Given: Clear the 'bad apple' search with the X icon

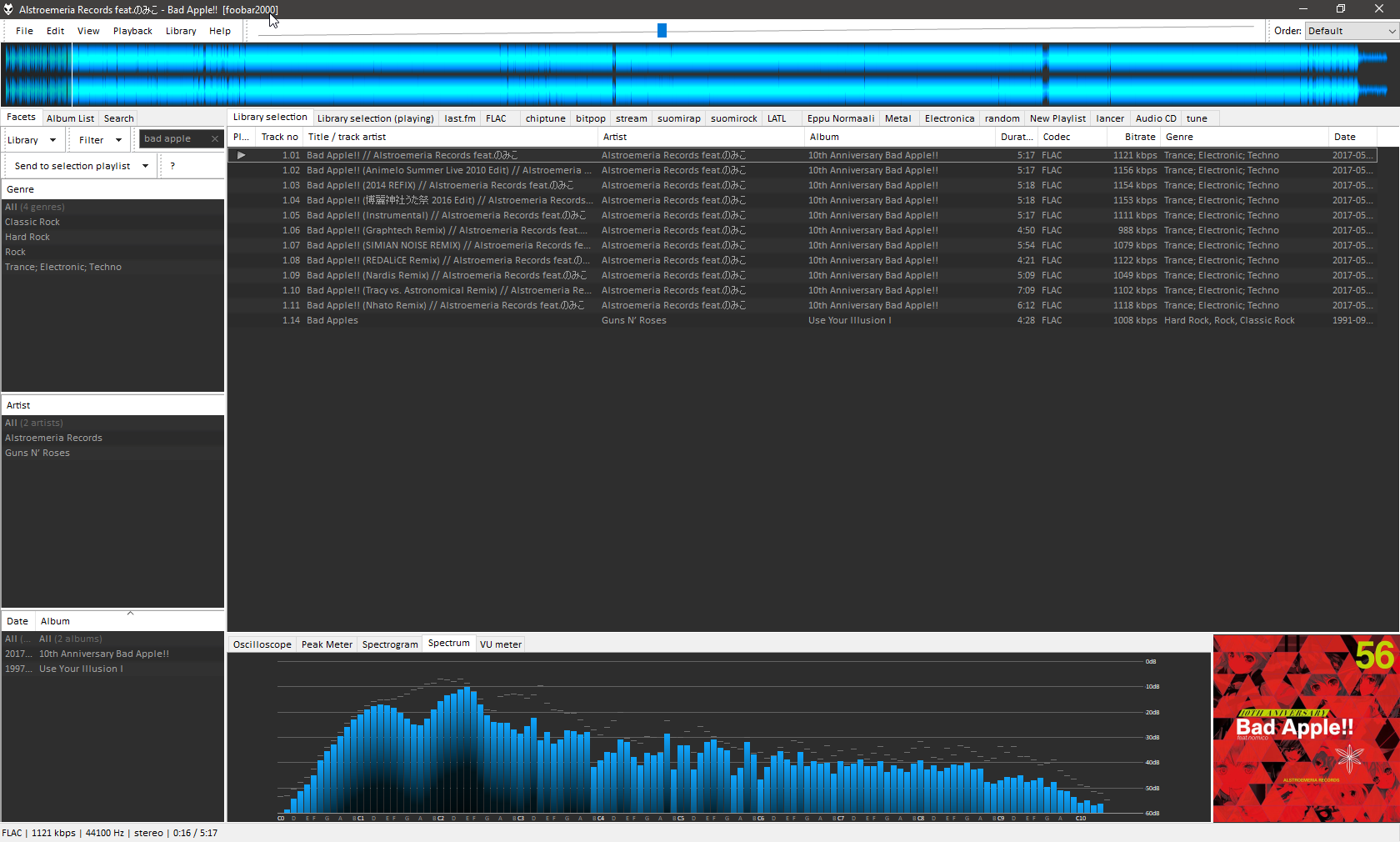Looking at the screenshot, I should [x=215, y=139].
